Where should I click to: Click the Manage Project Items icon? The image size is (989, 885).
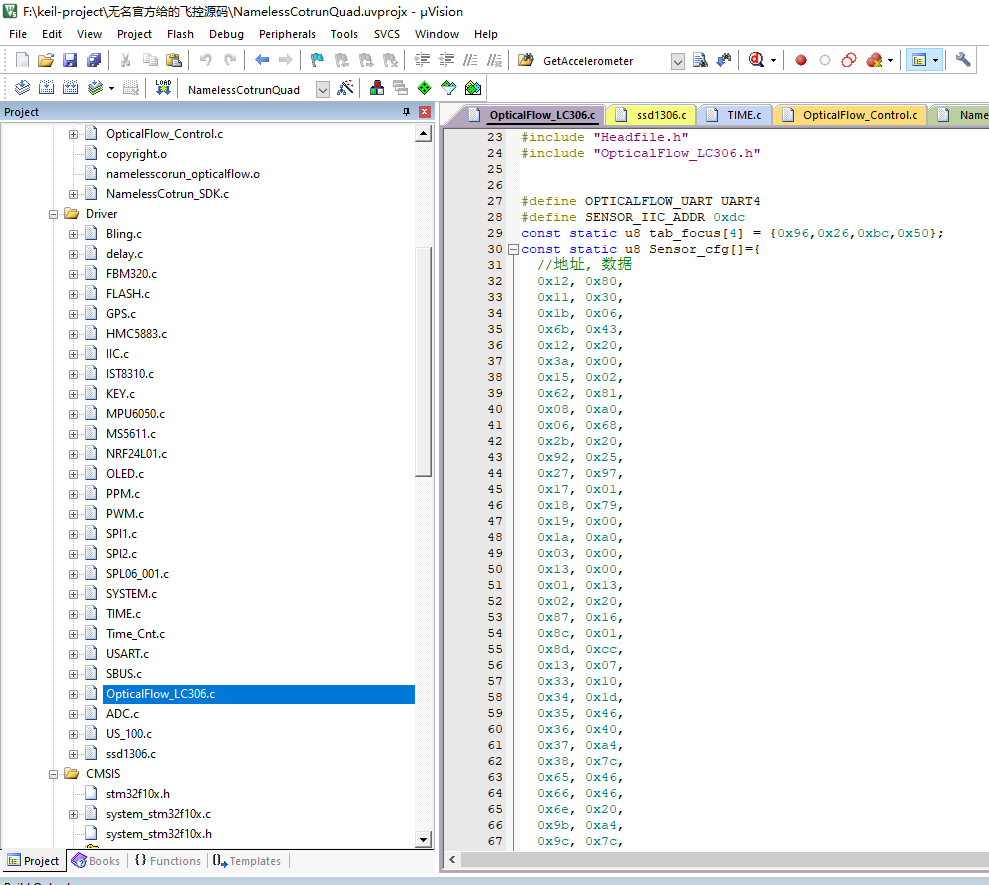coord(376,88)
